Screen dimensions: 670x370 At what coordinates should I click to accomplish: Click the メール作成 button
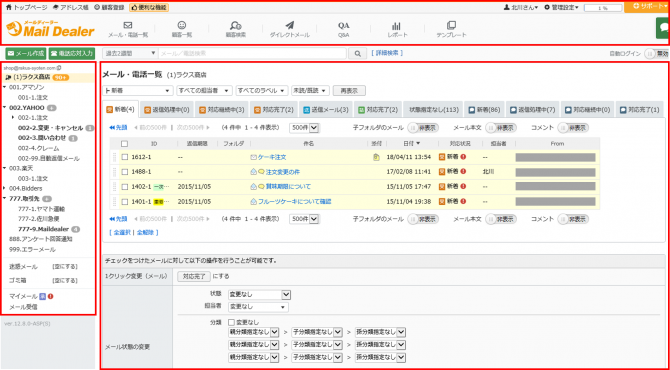point(26,53)
